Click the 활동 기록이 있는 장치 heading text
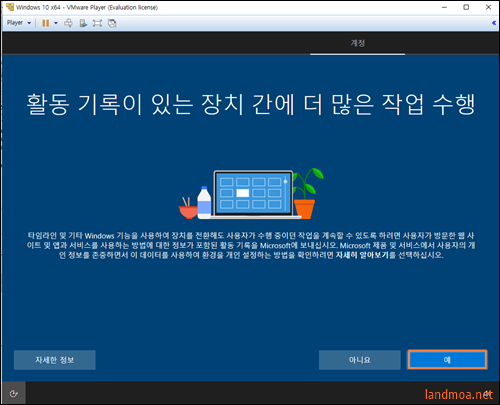 135,104
